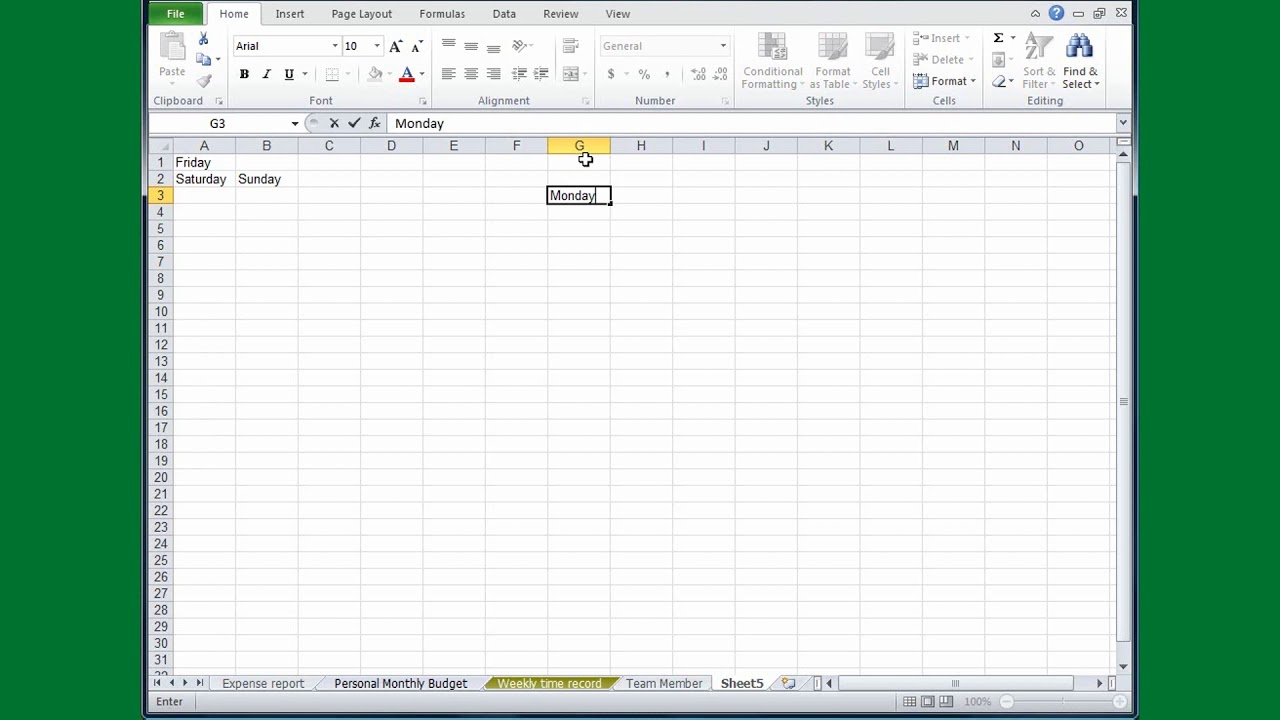Expand the General number format dropdown
Image resolution: width=1280 pixels, height=720 pixels.
point(723,46)
